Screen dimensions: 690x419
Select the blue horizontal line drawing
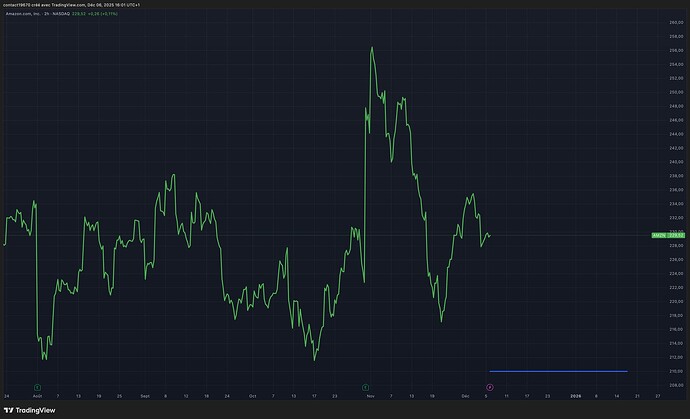[x=558, y=371]
